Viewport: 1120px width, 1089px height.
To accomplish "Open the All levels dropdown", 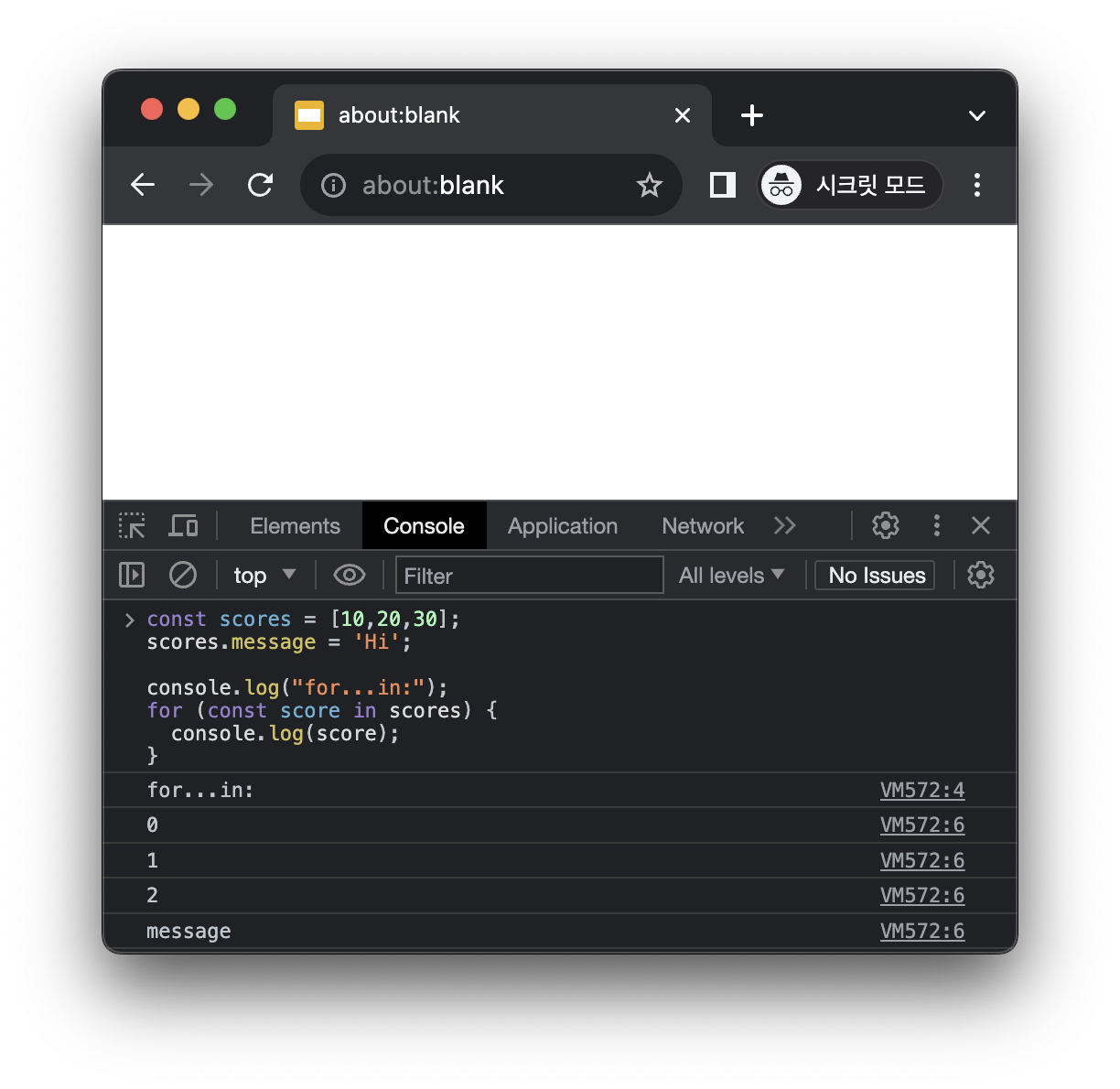I will 732,575.
